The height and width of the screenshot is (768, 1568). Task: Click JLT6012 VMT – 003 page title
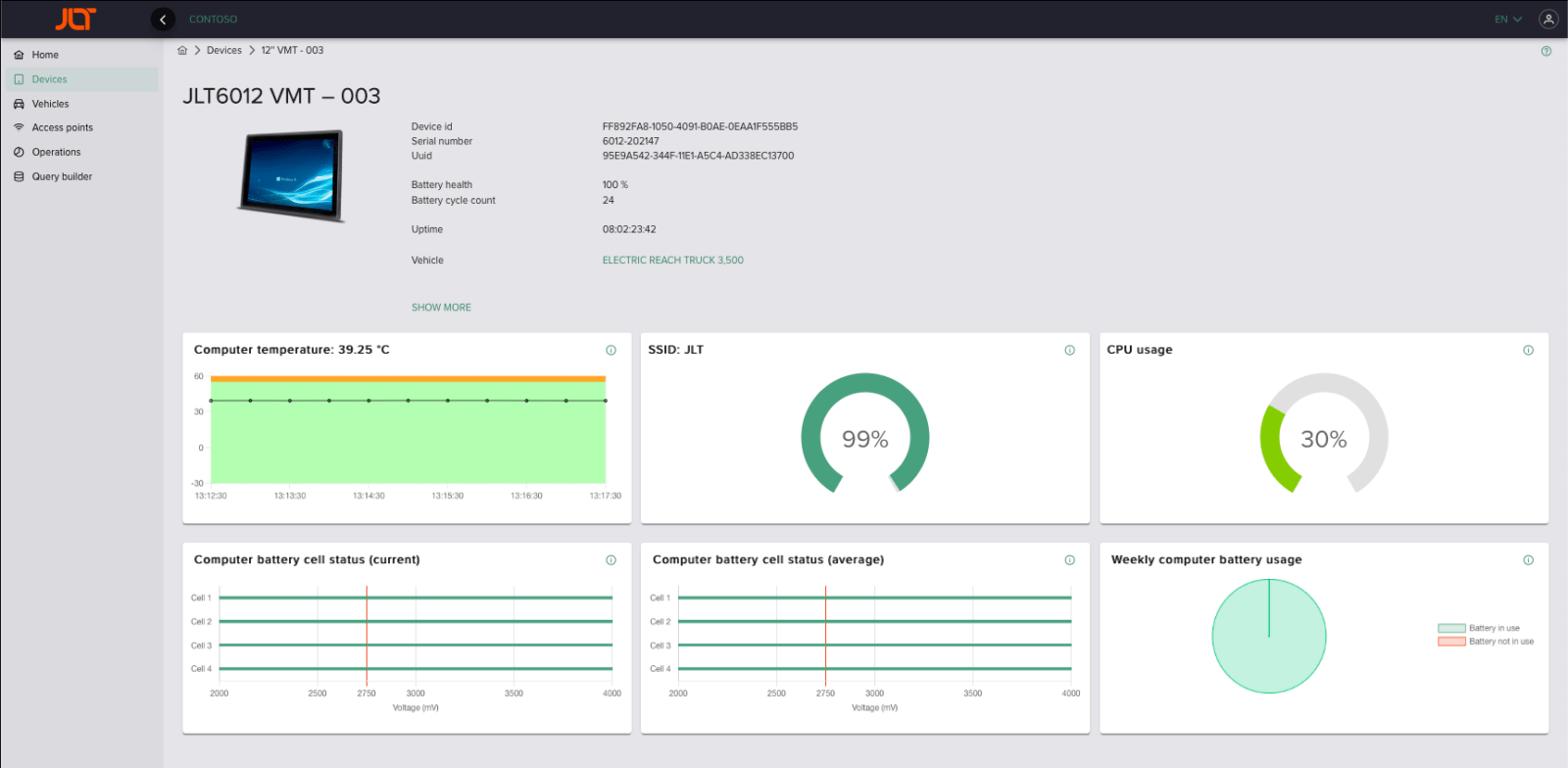click(x=281, y=96)
